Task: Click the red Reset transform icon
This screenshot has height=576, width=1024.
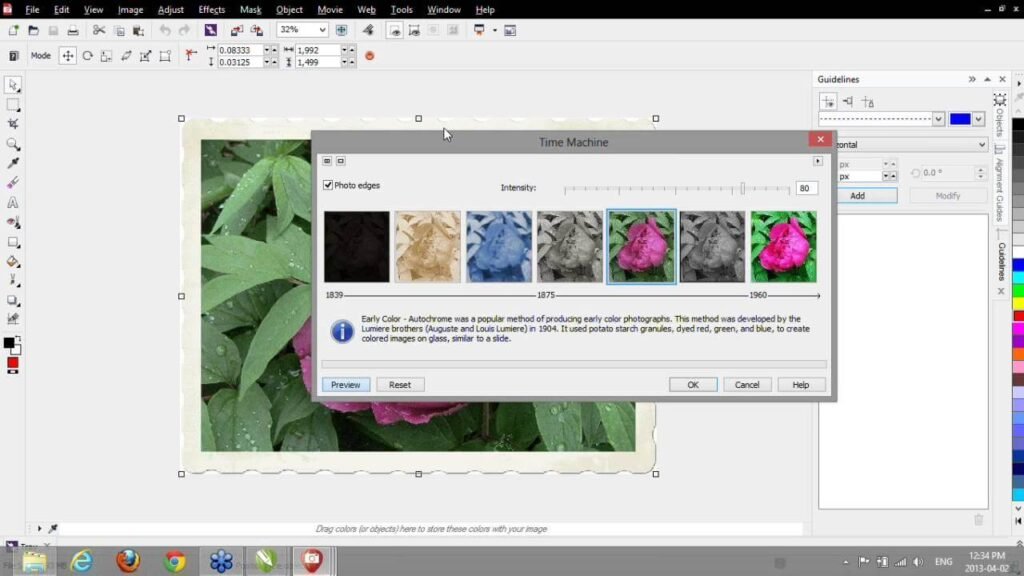Action: point(370,56)
